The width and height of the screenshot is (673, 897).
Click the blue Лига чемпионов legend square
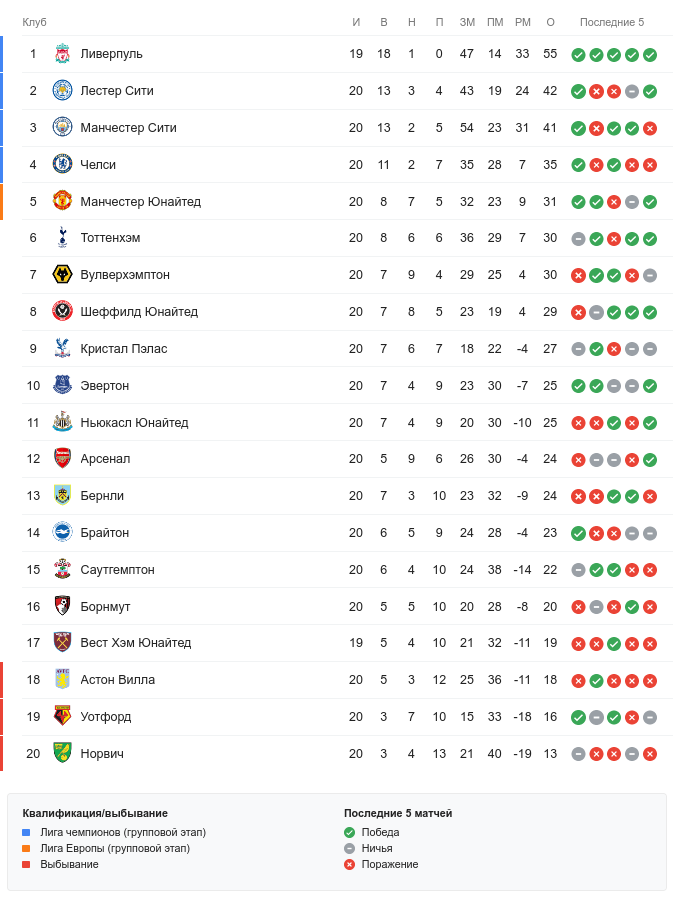pos(27,832)
